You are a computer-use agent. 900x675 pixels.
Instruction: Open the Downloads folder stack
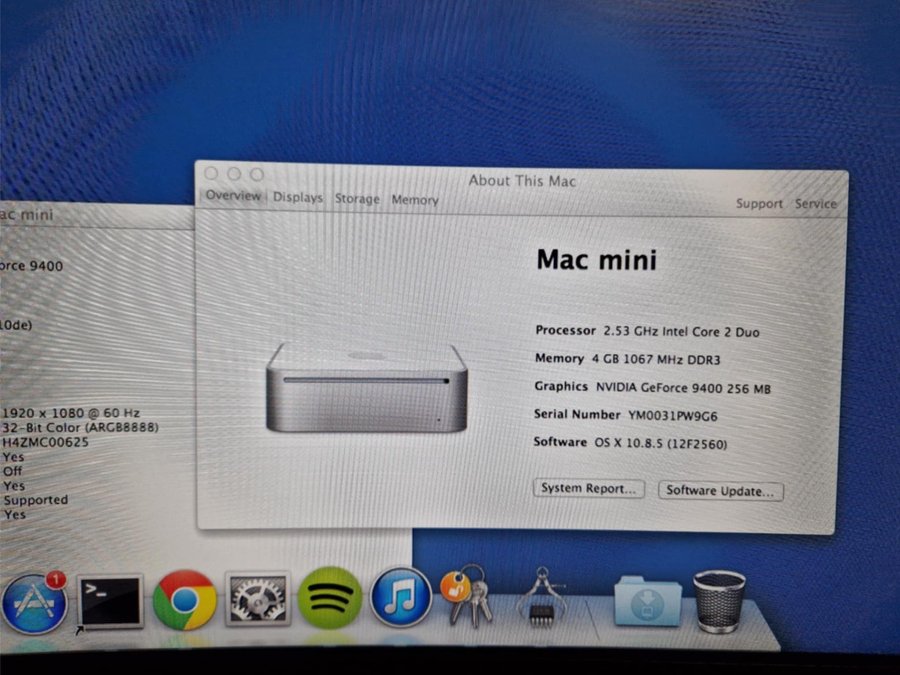647,601
